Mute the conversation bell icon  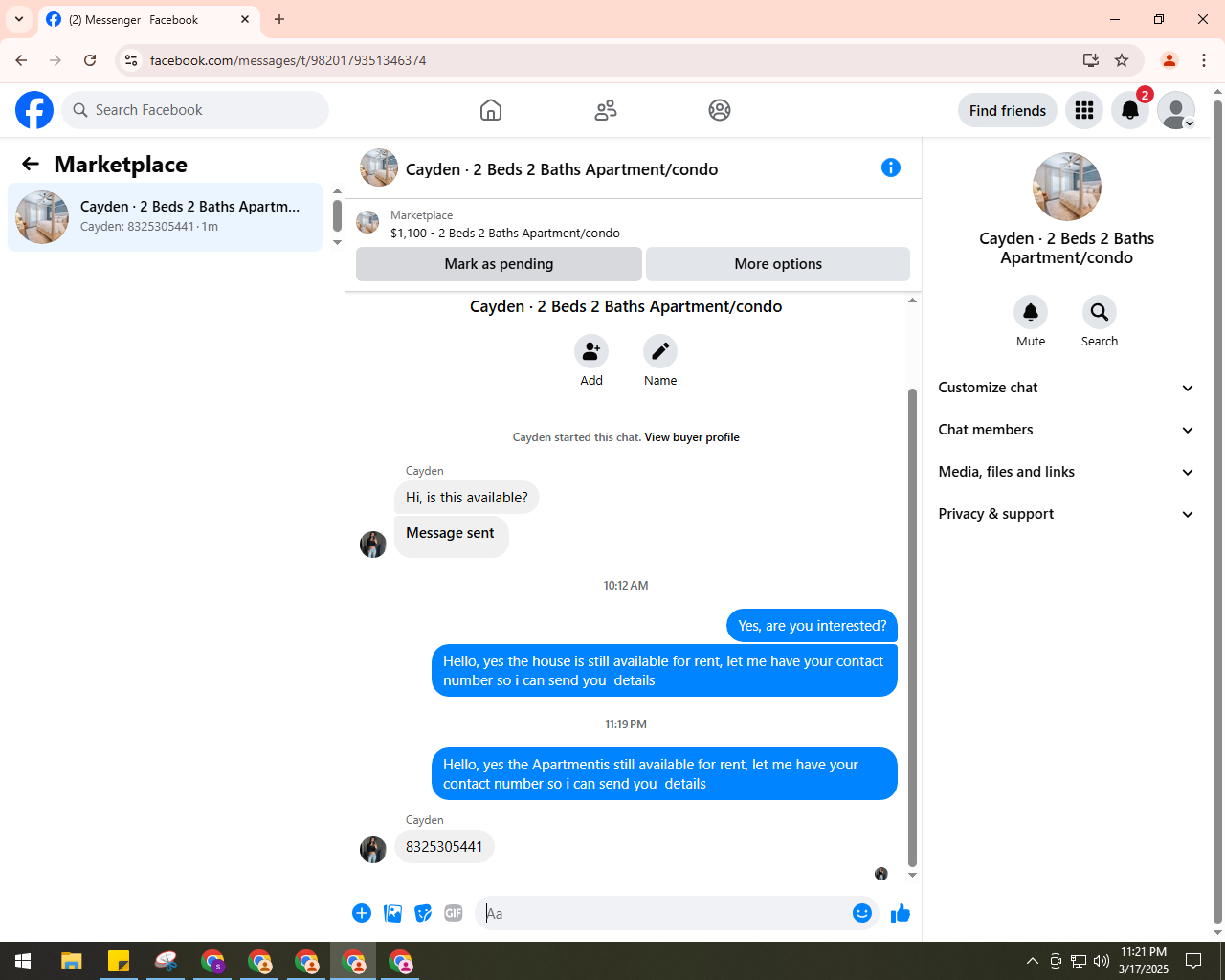tap(1031, 312)
